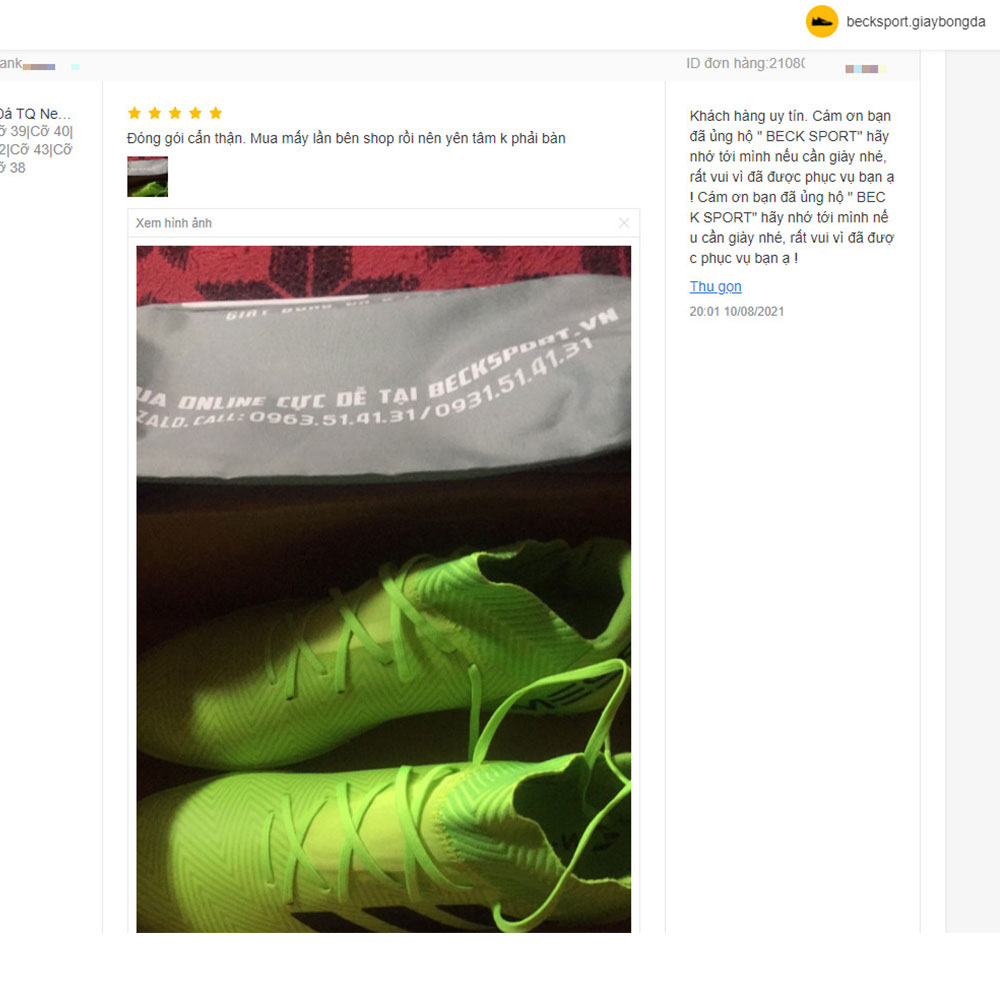Open the small review photo thumbnail
Viewport: 1000px width, 1000px height.
coord(147,177)
